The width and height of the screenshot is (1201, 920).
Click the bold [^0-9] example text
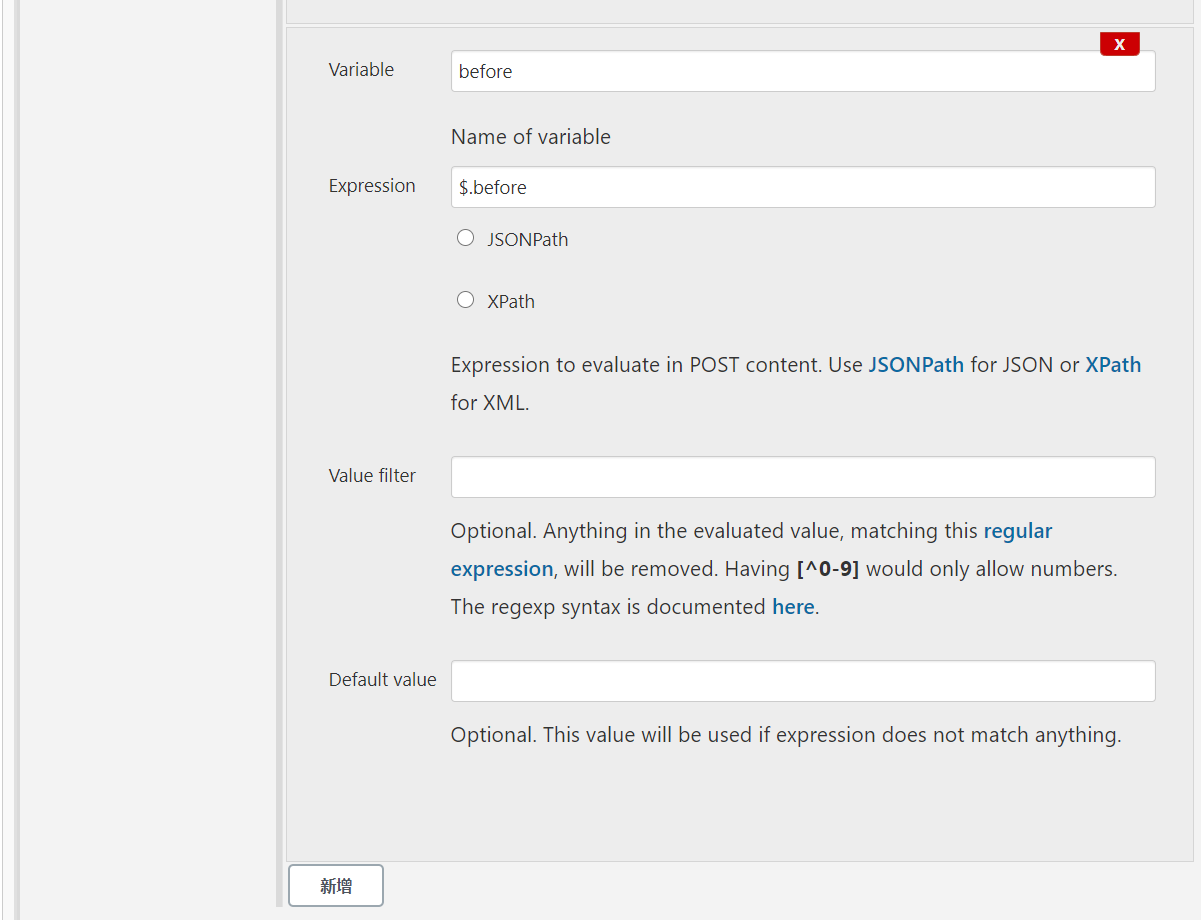pyautogui.click(x=827, y=569)
